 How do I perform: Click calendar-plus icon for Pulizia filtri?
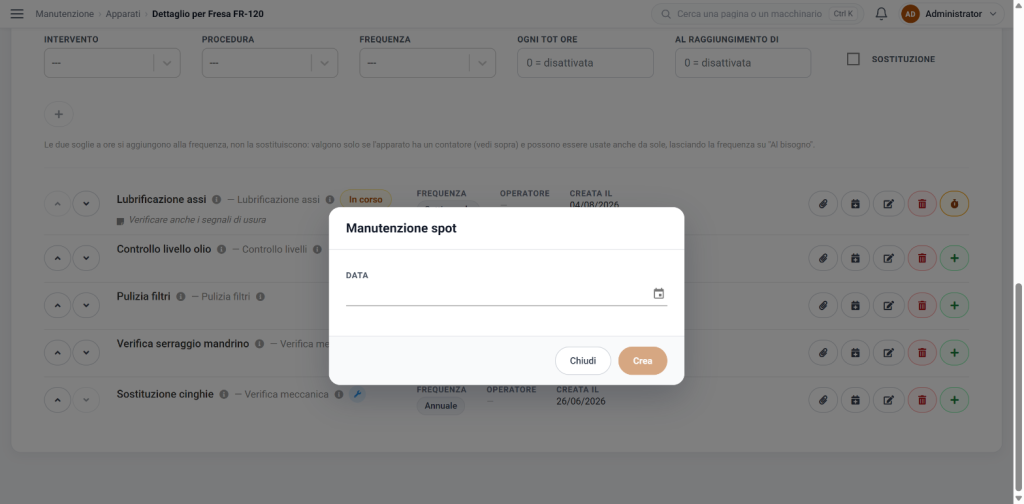856,305
